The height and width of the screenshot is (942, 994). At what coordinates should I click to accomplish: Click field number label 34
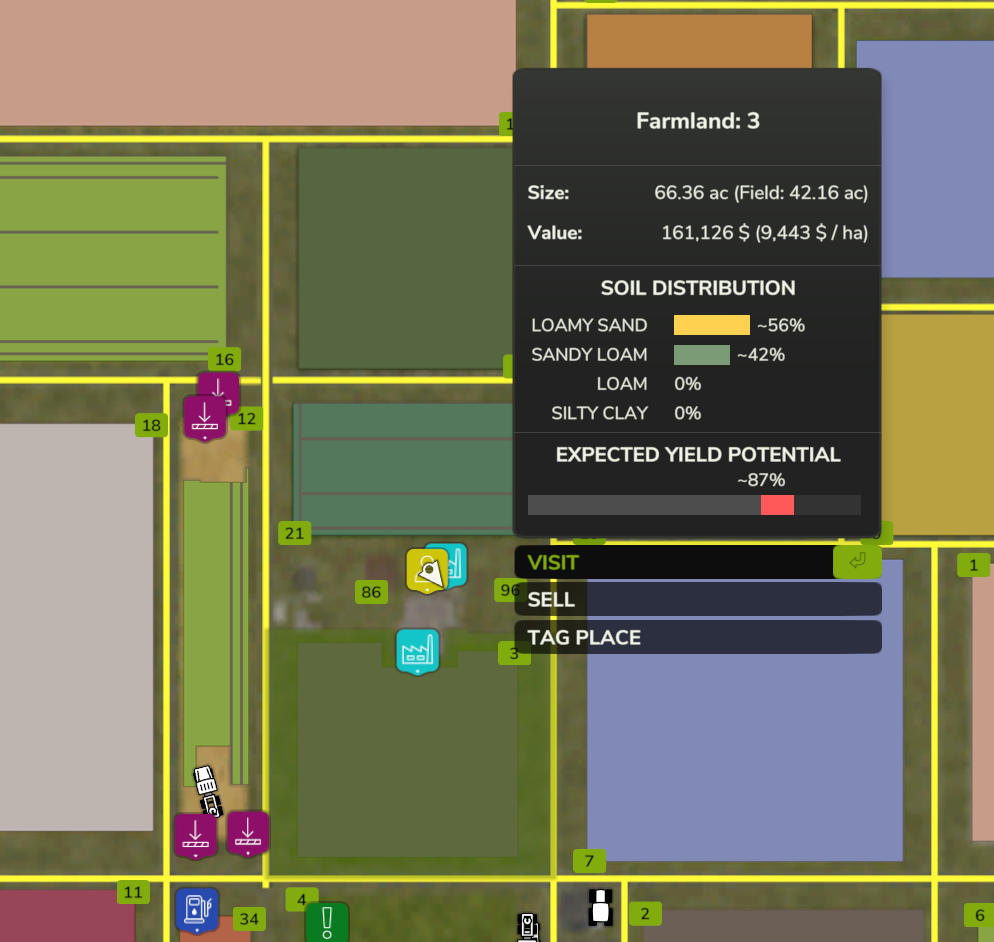coord(249,919)
